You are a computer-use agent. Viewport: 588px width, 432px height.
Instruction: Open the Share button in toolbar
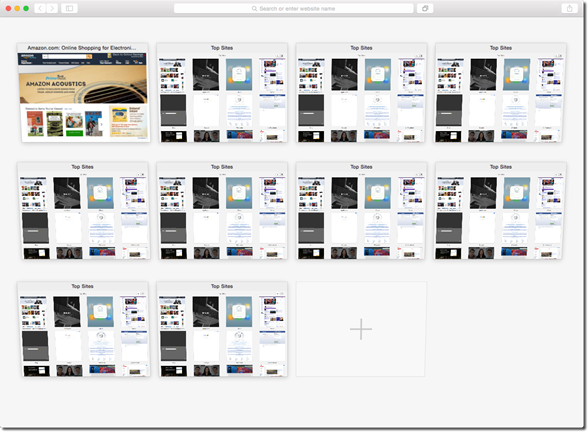(x=569, y=8)
